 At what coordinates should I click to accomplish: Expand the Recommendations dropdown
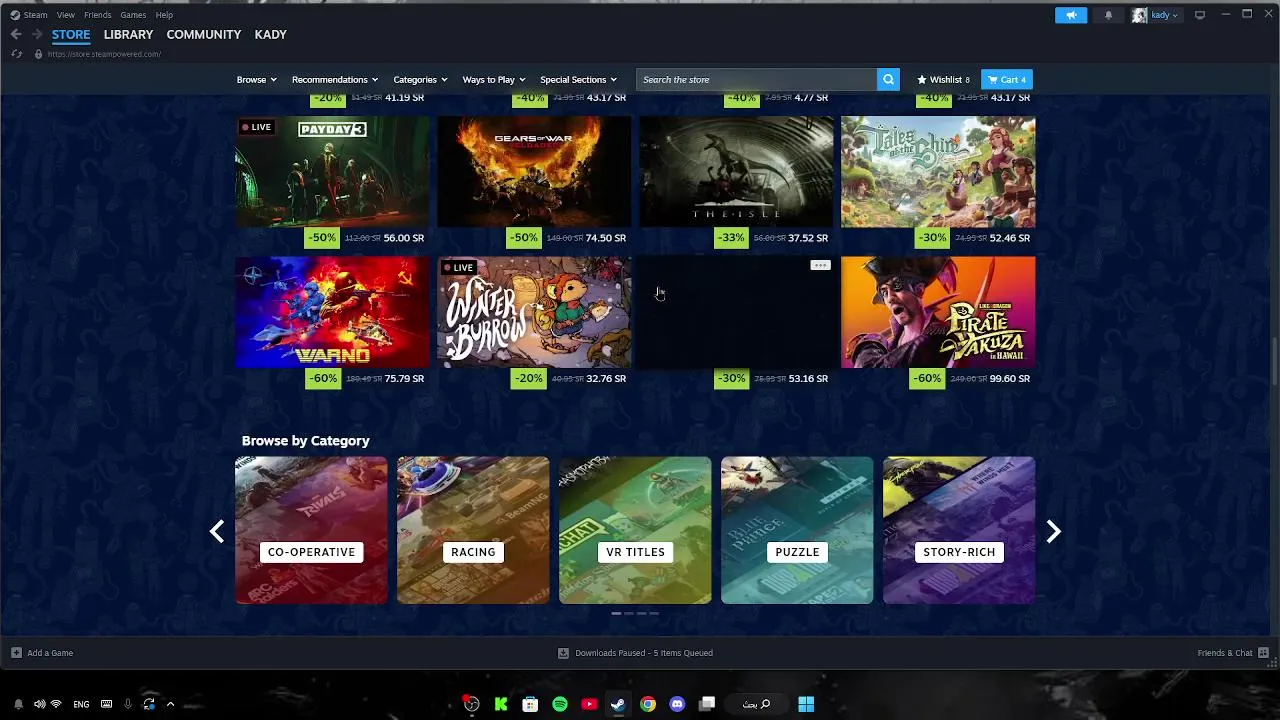click(335, 80)
